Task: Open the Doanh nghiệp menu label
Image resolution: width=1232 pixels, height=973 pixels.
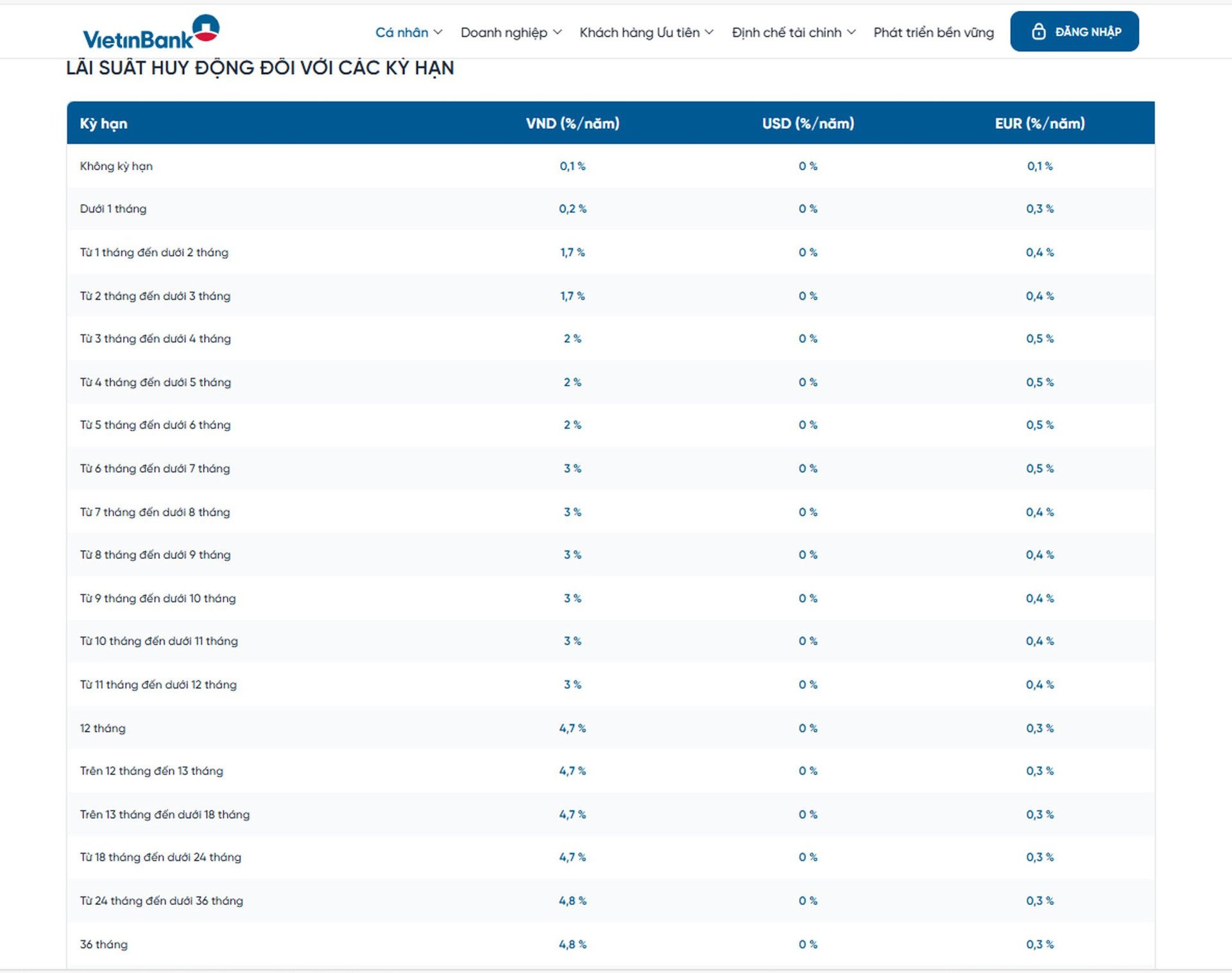Action: point(503,32)
